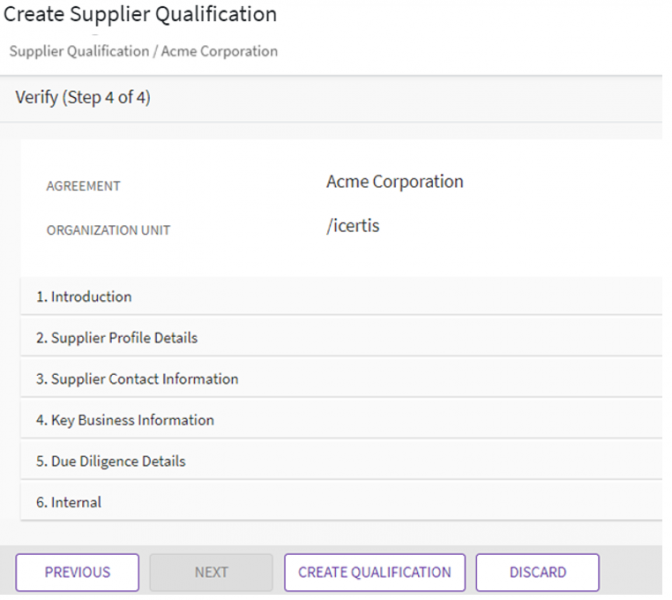Click the AGREEMENT field label
This screenshot has height=600, width=672.
[x=83, y=186]
